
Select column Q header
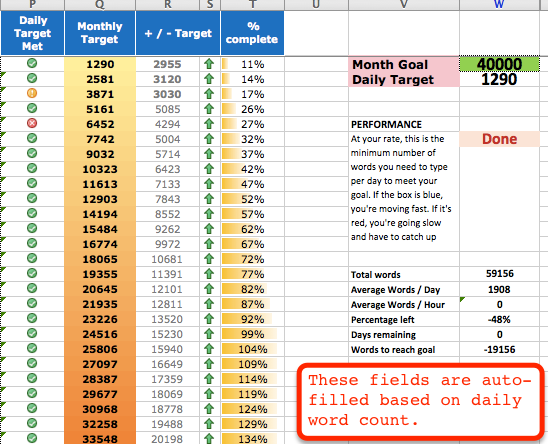(x=100, y=5)
